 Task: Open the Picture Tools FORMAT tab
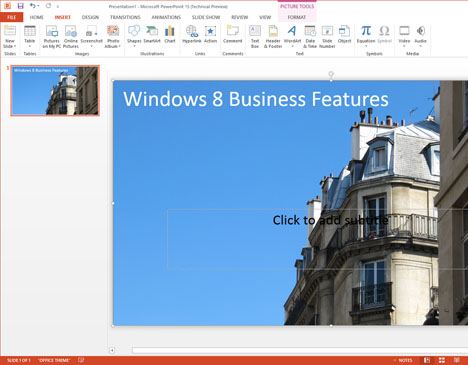[297, 17]
